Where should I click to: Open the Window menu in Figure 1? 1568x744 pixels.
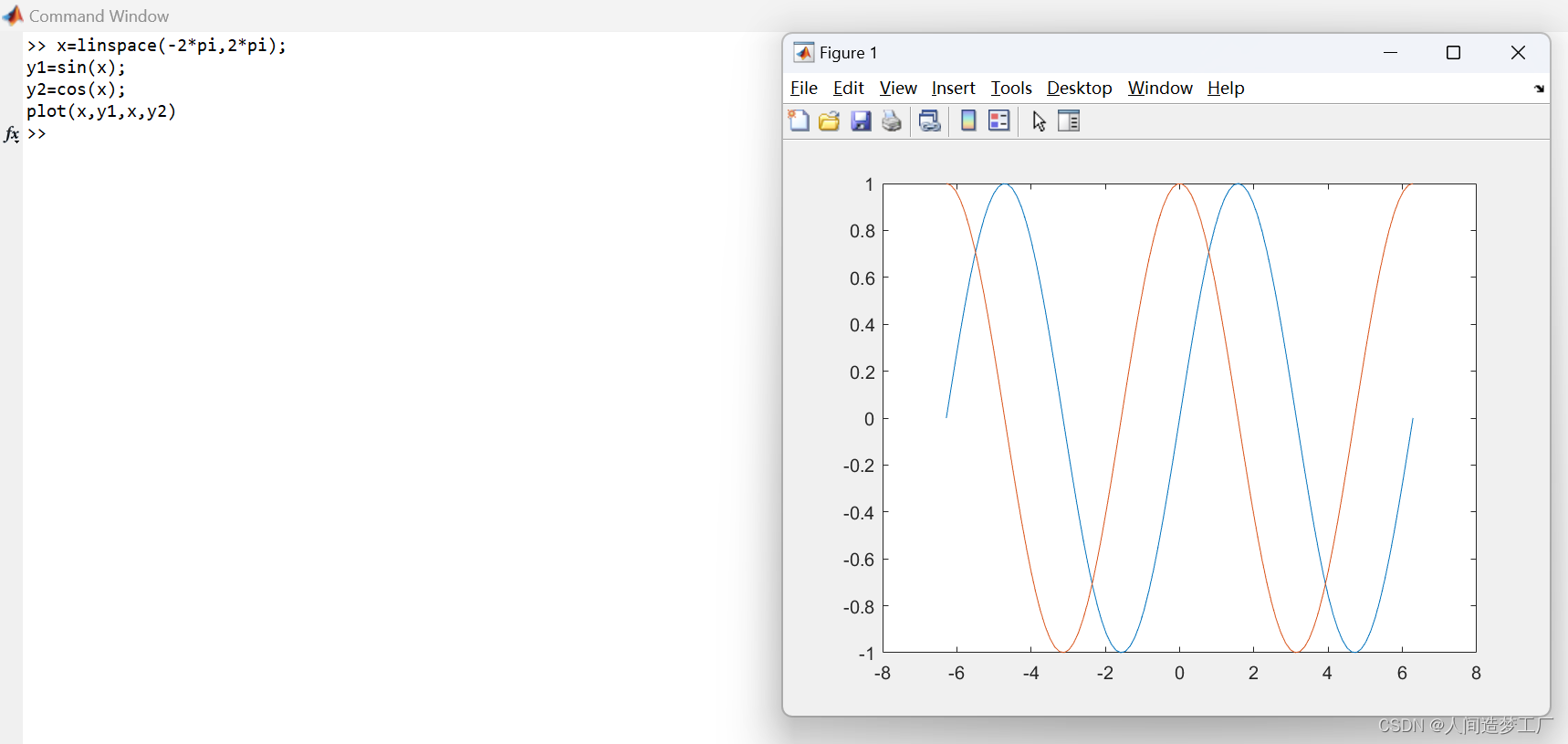[x=1160, y=88]
